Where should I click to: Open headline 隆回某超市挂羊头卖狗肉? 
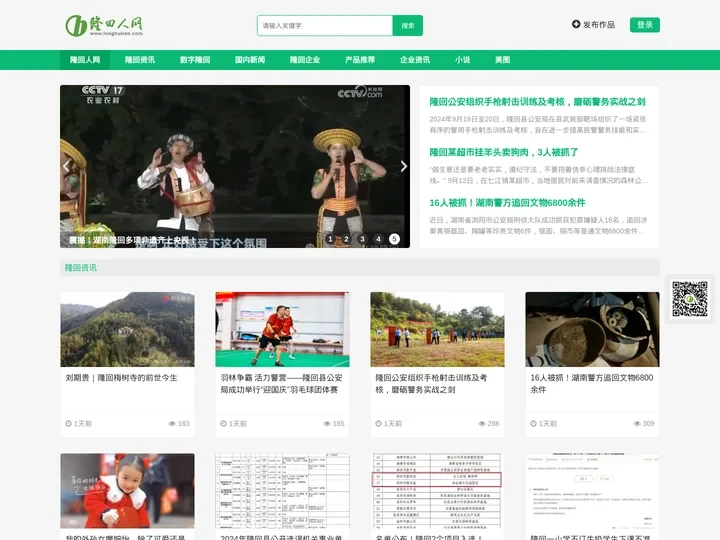coord(504,152)
